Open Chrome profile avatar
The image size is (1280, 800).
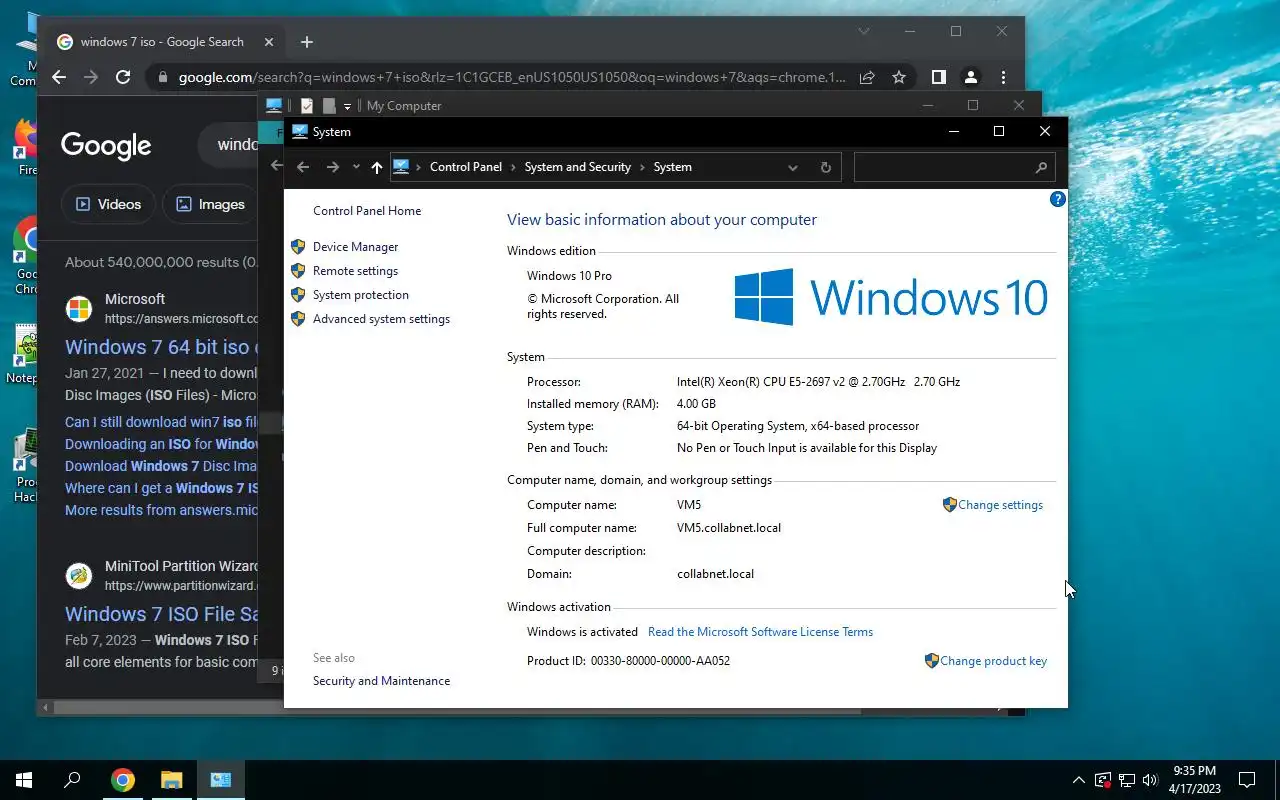click(x=970, y=77)
